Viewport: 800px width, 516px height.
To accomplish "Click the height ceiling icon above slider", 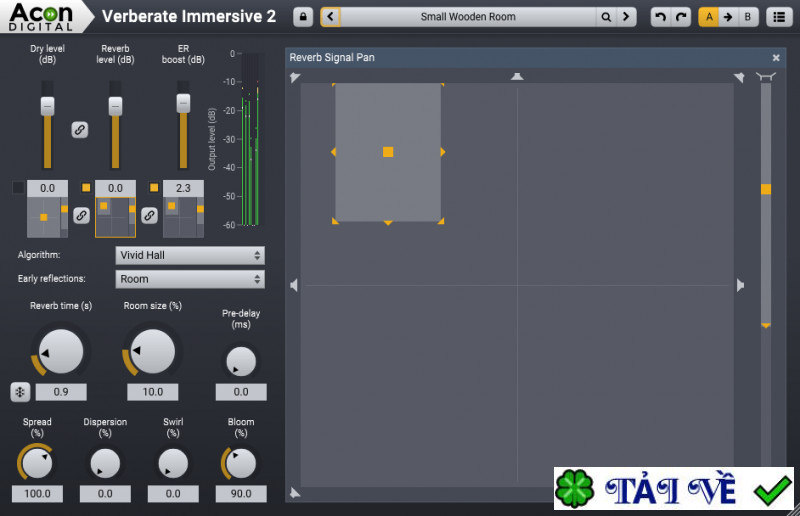I will click(766, 77).
